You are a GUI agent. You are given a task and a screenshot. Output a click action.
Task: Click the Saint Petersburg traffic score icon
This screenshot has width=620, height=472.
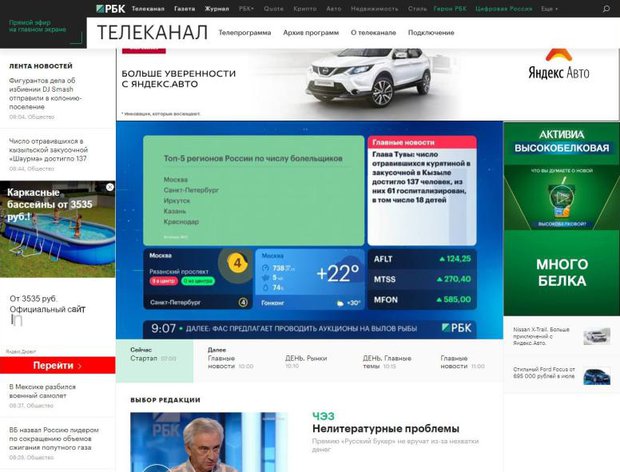click(243, 302)
